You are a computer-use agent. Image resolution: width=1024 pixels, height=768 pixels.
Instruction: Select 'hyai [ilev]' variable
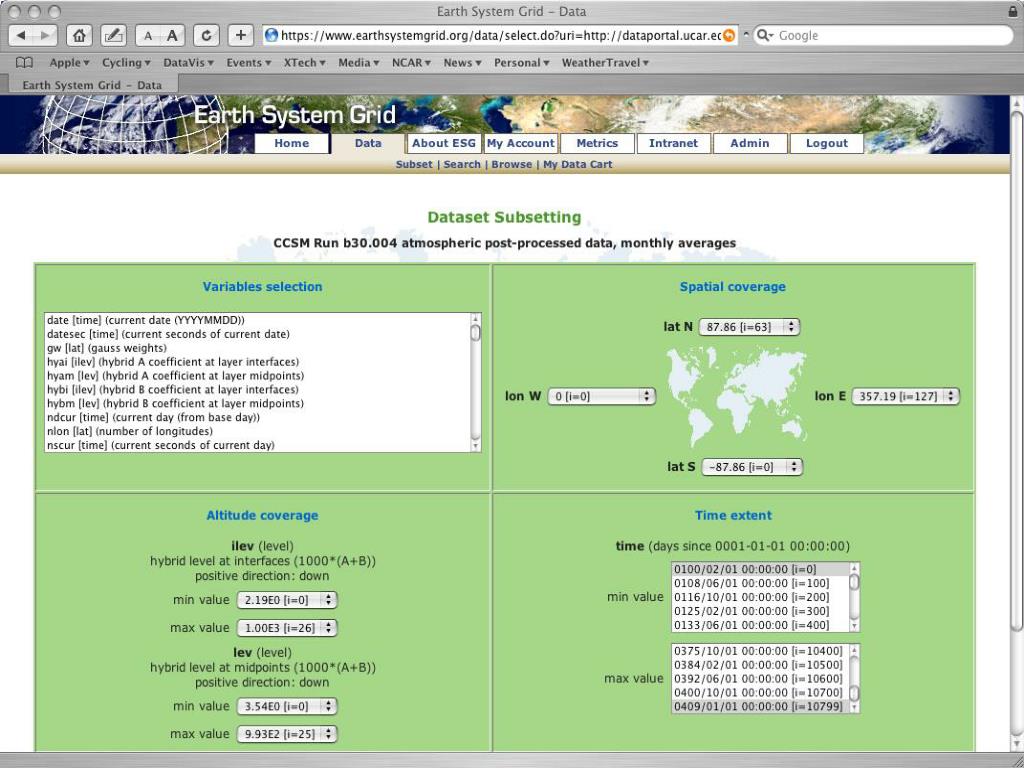tap(257, 362)
